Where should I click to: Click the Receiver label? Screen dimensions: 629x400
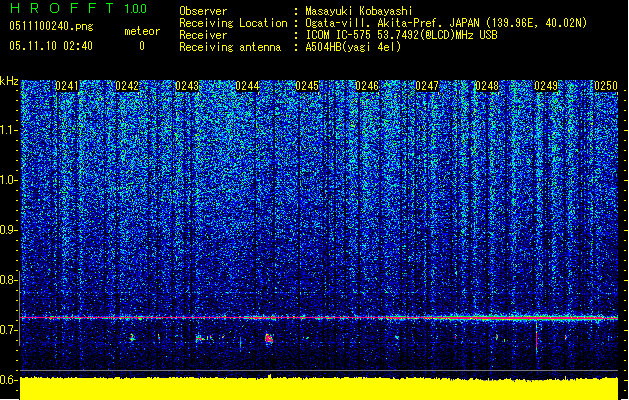[x=203, y=35]
